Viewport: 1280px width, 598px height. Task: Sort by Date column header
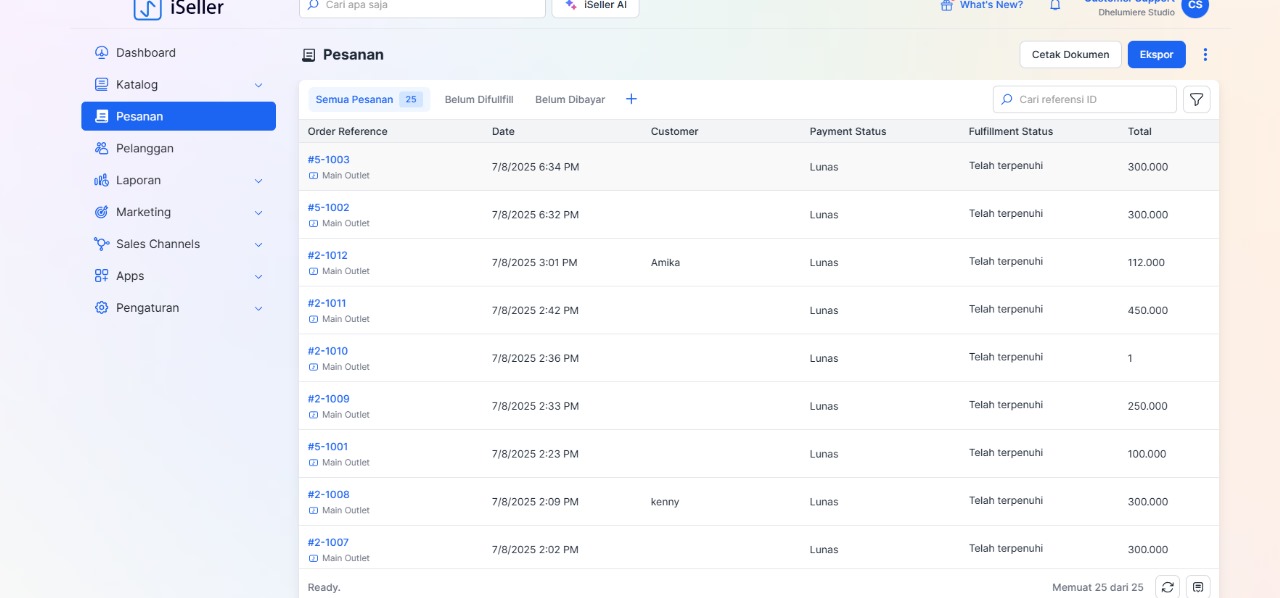(x=503, y=132)
